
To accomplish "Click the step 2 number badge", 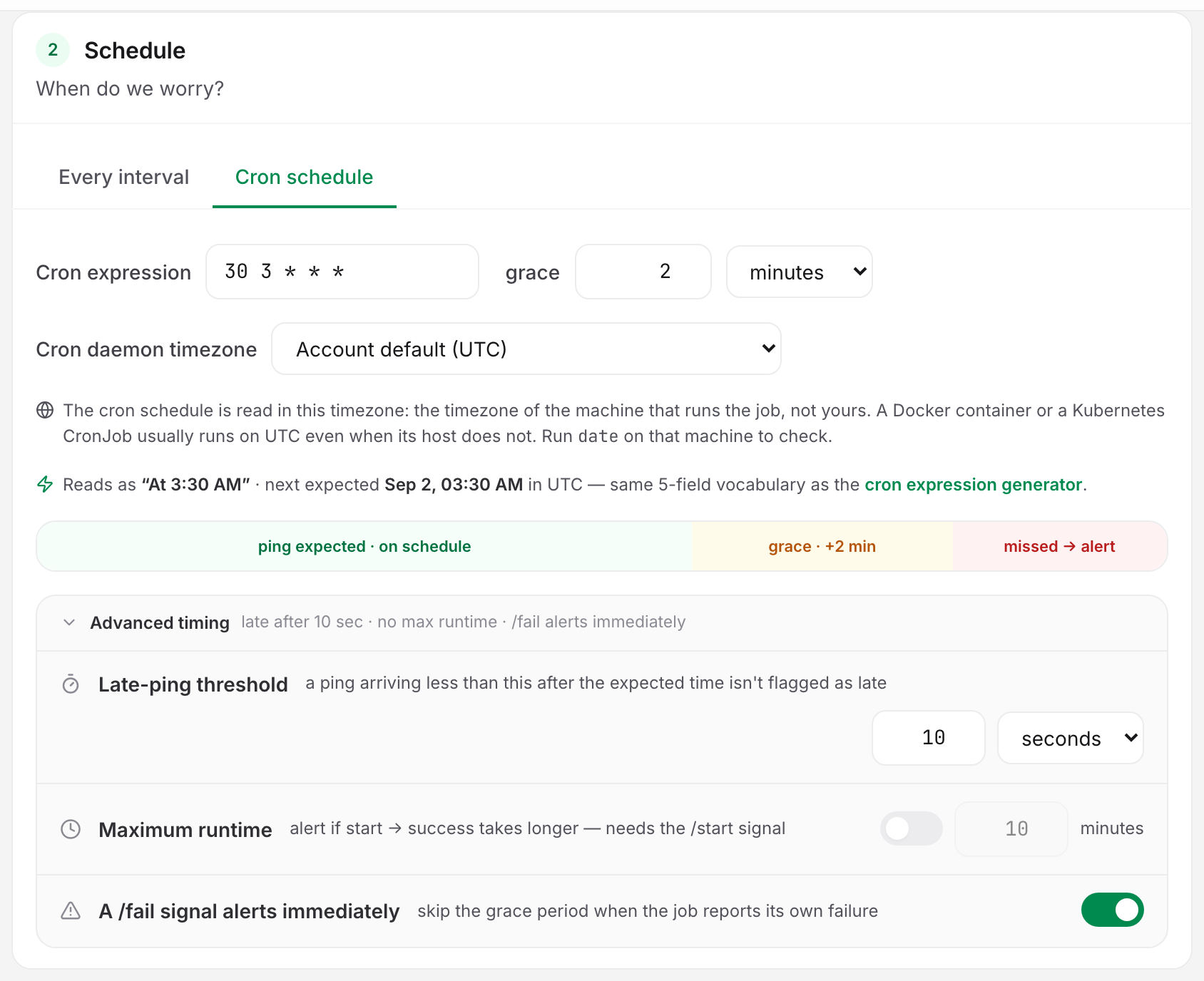I will (x=53, y=50).
